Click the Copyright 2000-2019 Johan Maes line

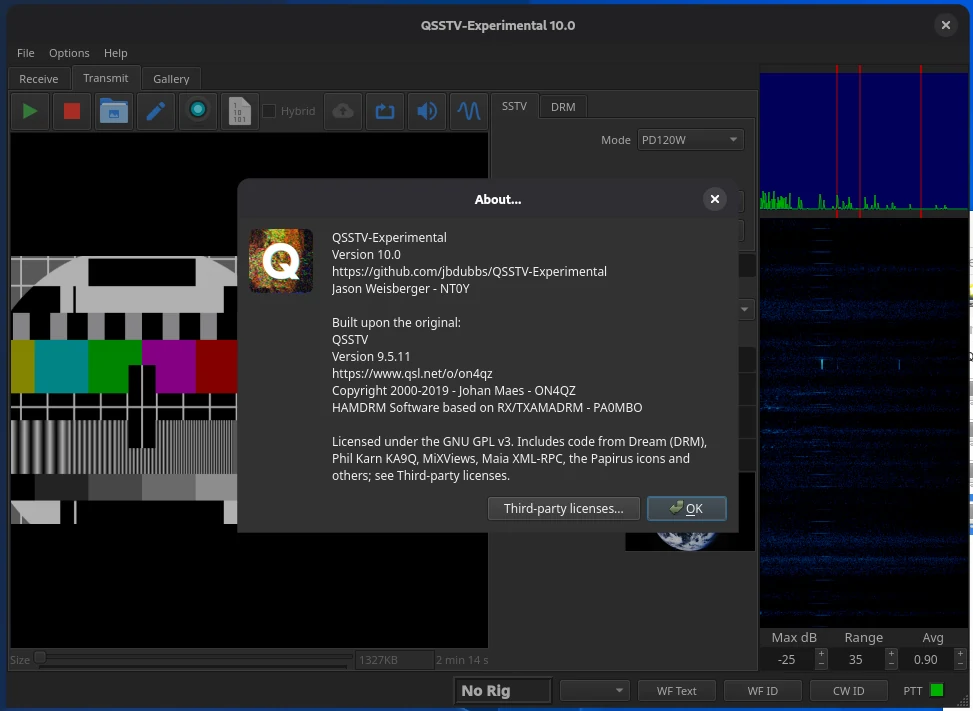454,390
